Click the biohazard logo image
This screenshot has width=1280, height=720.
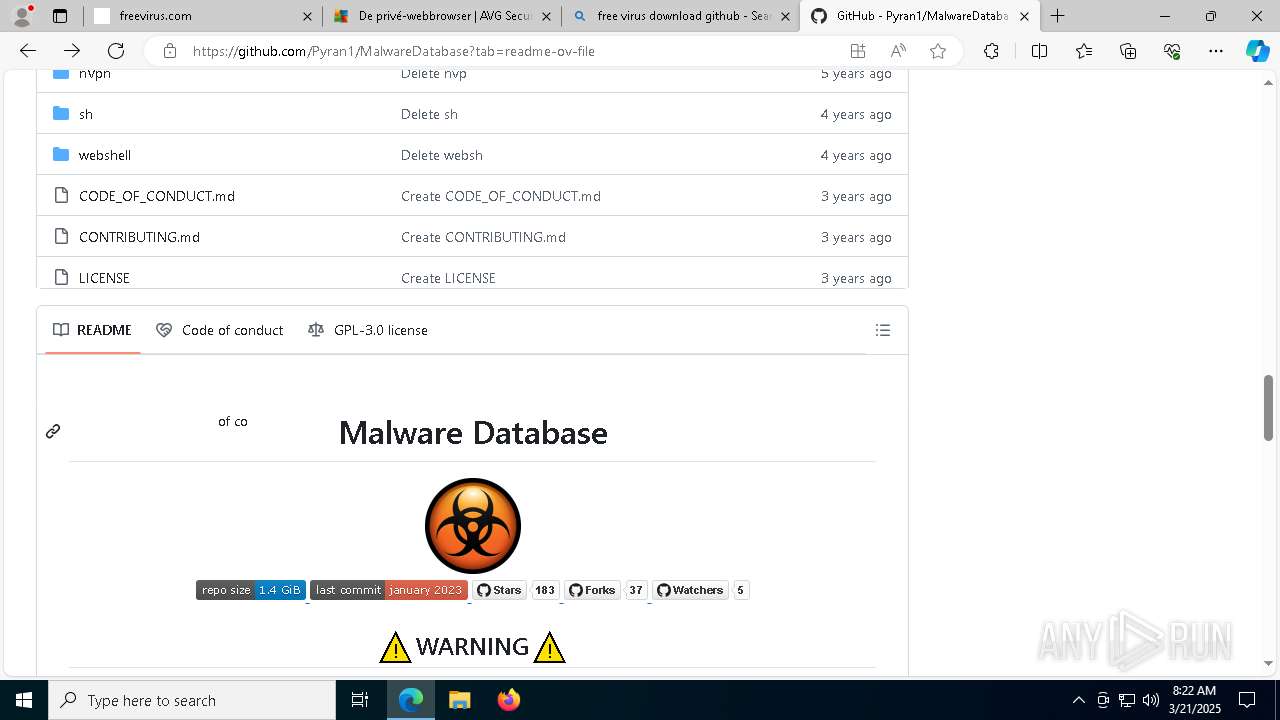473,526
